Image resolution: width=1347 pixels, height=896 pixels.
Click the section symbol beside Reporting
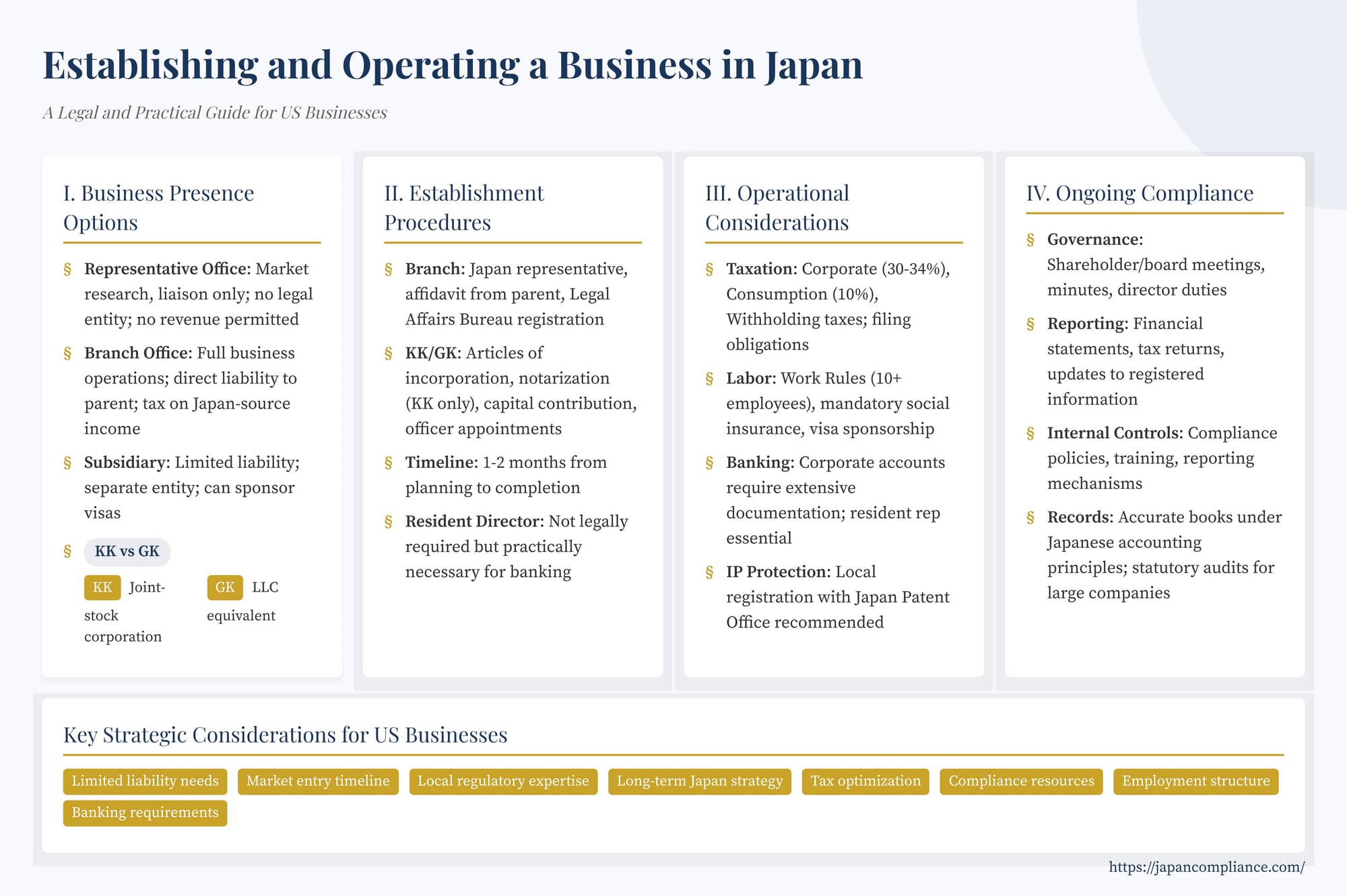(x=1030, y=324)
